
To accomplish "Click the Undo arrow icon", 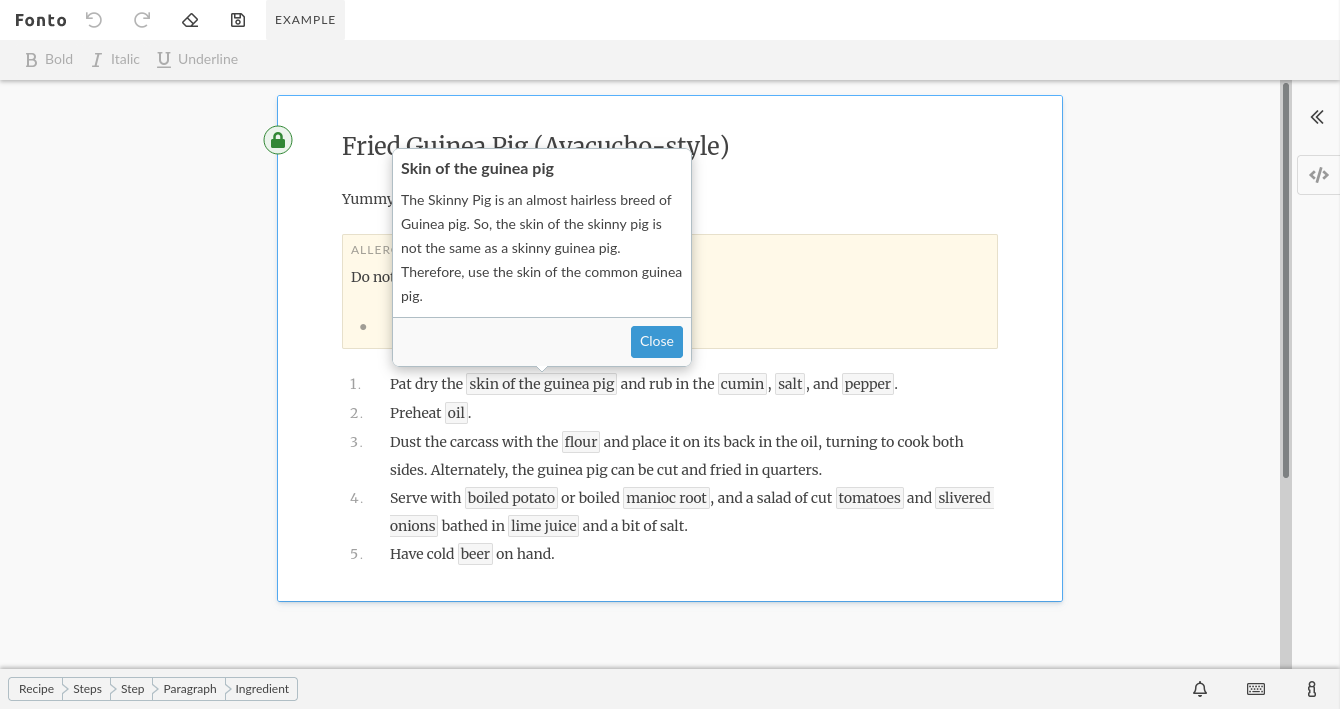I will [94, 20].
